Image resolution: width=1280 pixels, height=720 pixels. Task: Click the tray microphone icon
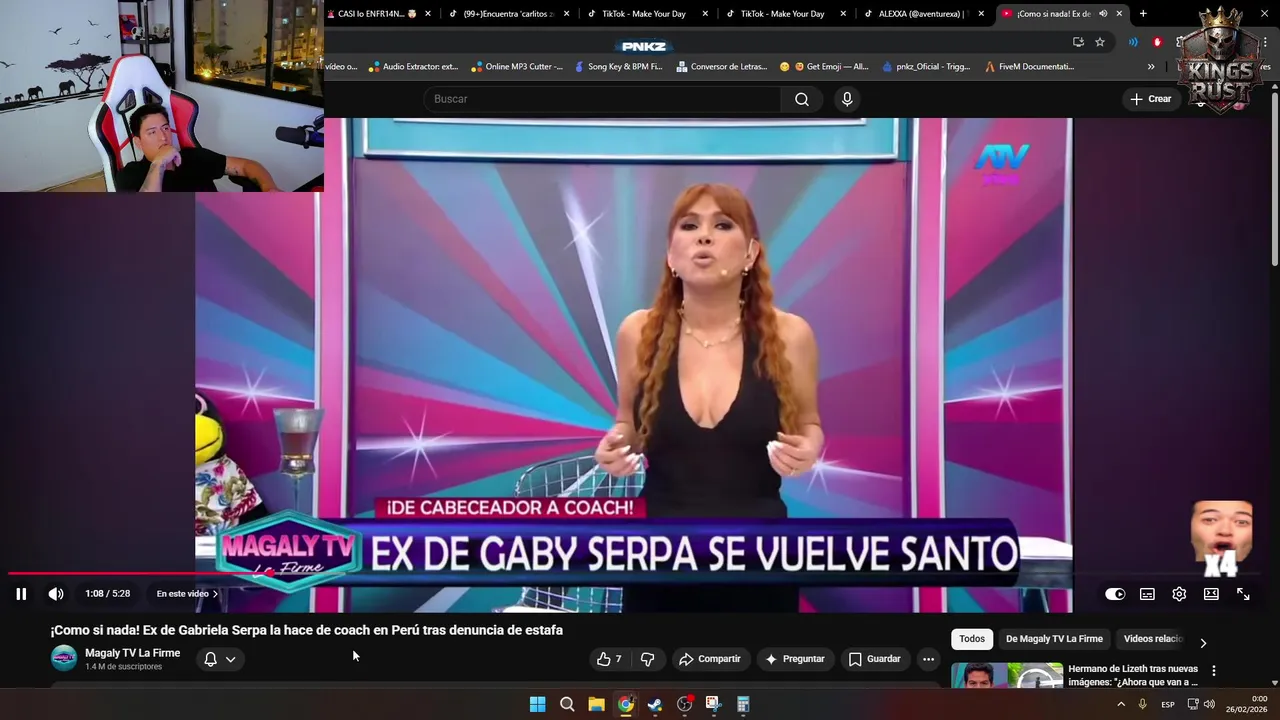[x=1143, y=704]
